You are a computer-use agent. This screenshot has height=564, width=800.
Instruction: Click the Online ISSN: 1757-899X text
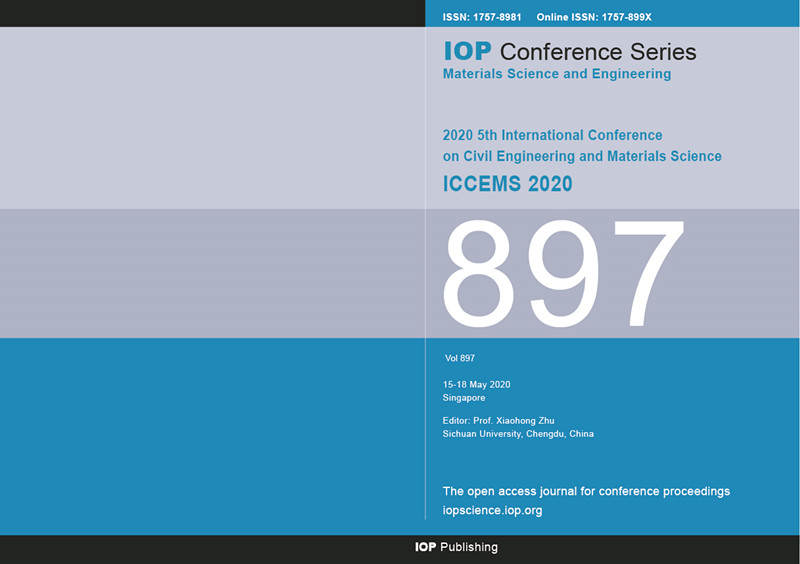click(x=594, y=17)
